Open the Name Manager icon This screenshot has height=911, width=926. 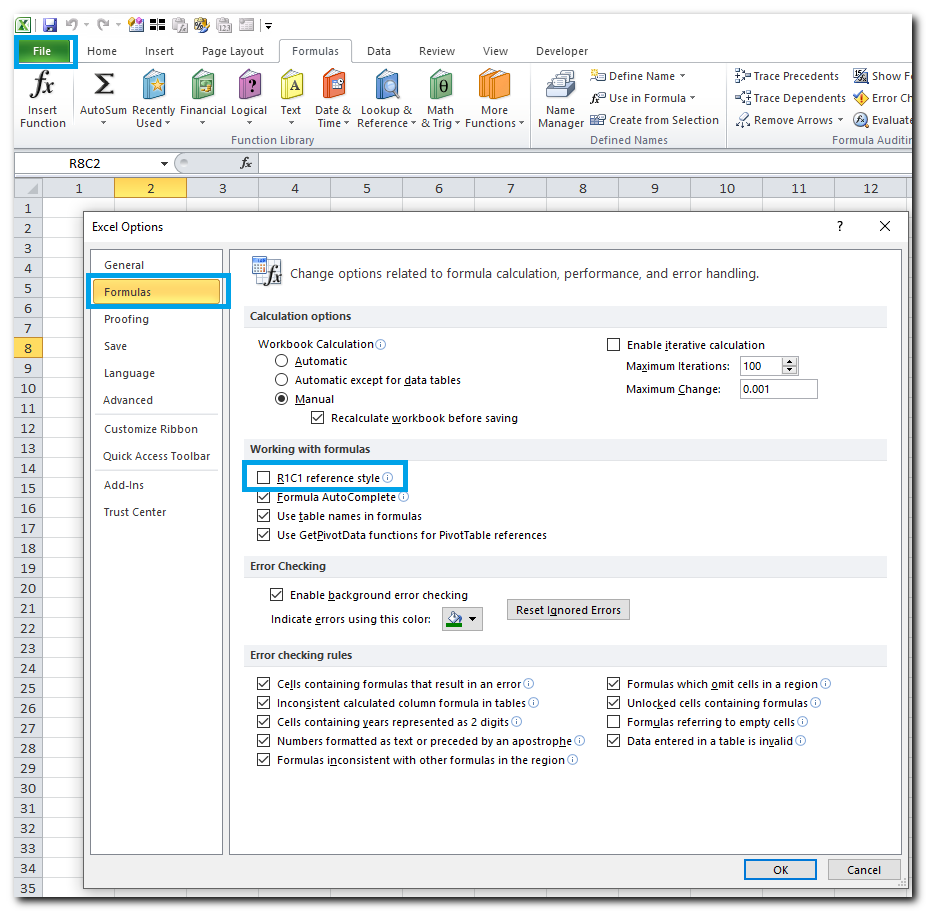[560, 86]
